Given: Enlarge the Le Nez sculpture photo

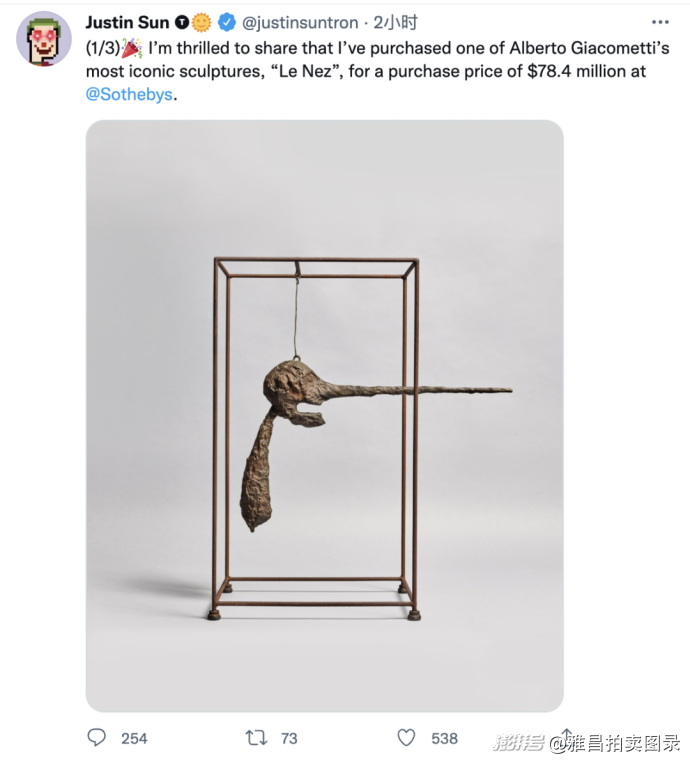Looking at the screenshot, I should tap(325, 416).
